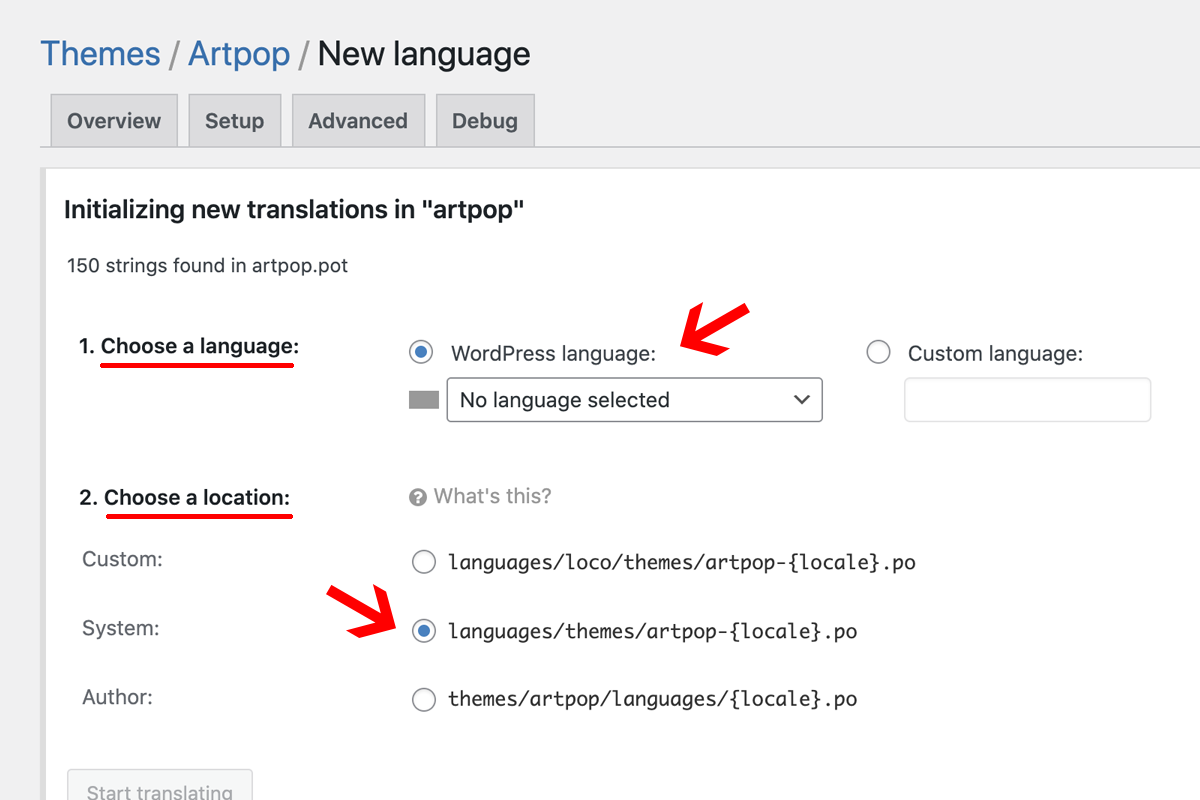Select the WordPress language radio button
Viewport: 1200px width, 800px height.
coord(421,352)
